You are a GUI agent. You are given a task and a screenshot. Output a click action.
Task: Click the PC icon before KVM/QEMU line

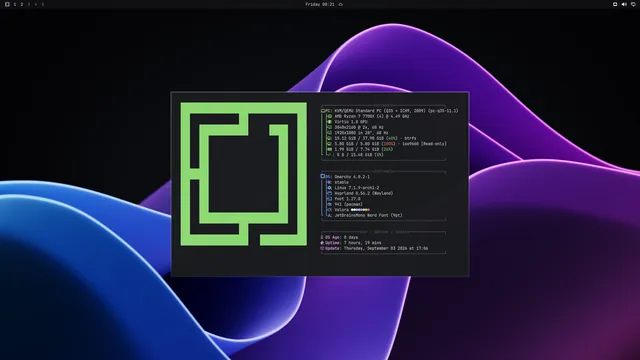coord(323,111)
